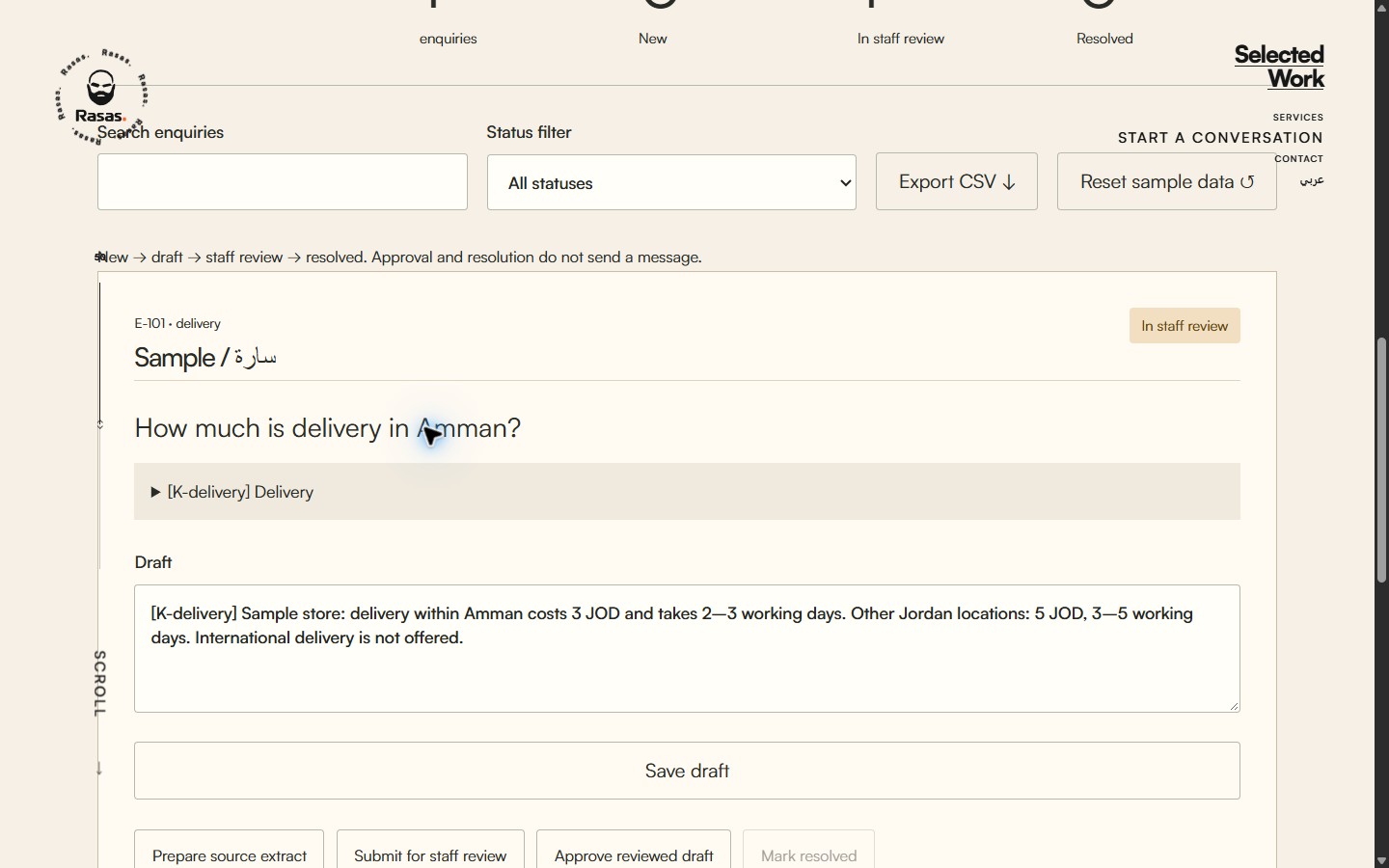Click the question How much is delivery in Amman?
The image size is (1389, 868).
(x=328, y=428)
